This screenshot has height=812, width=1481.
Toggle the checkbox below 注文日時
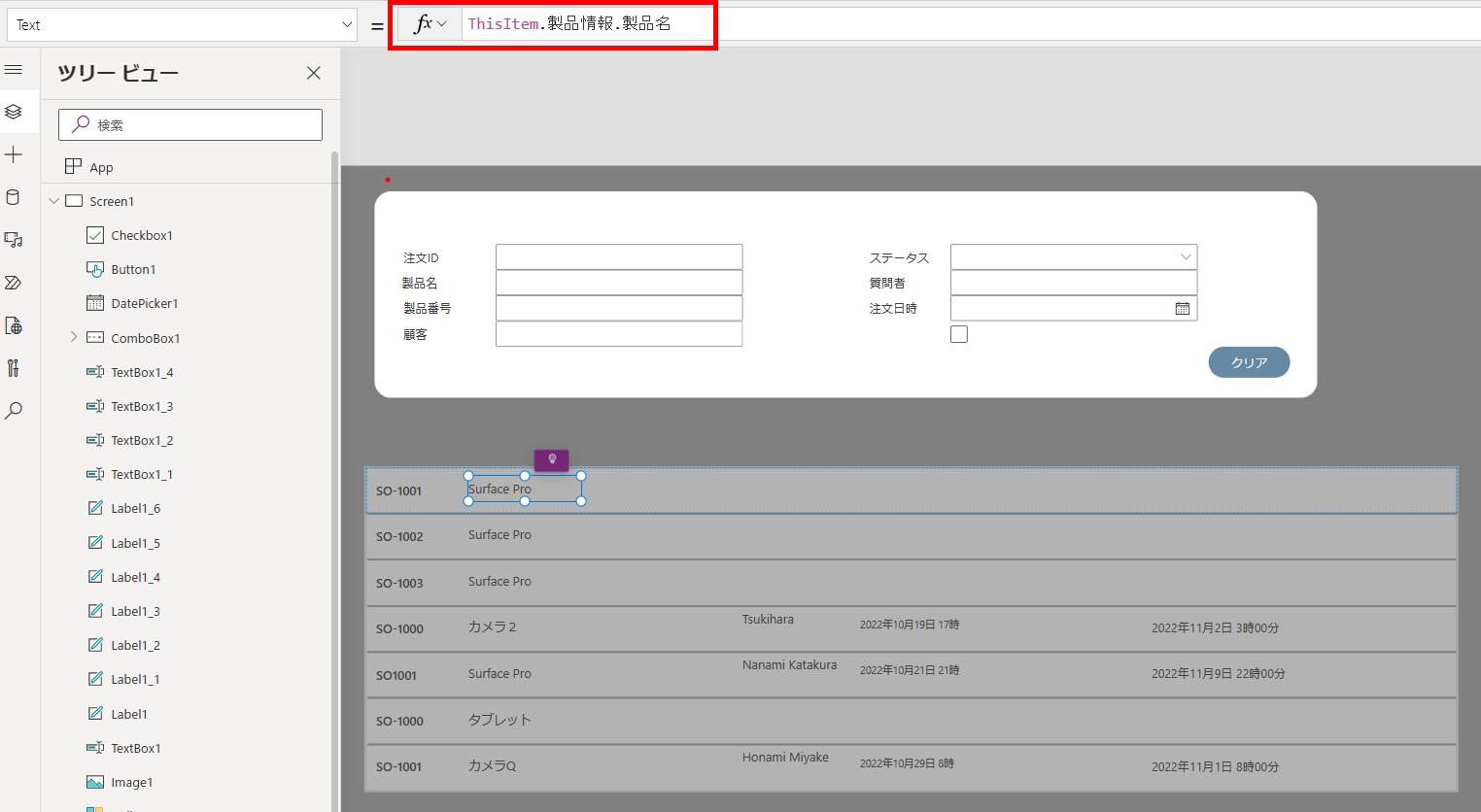point(959,334)
